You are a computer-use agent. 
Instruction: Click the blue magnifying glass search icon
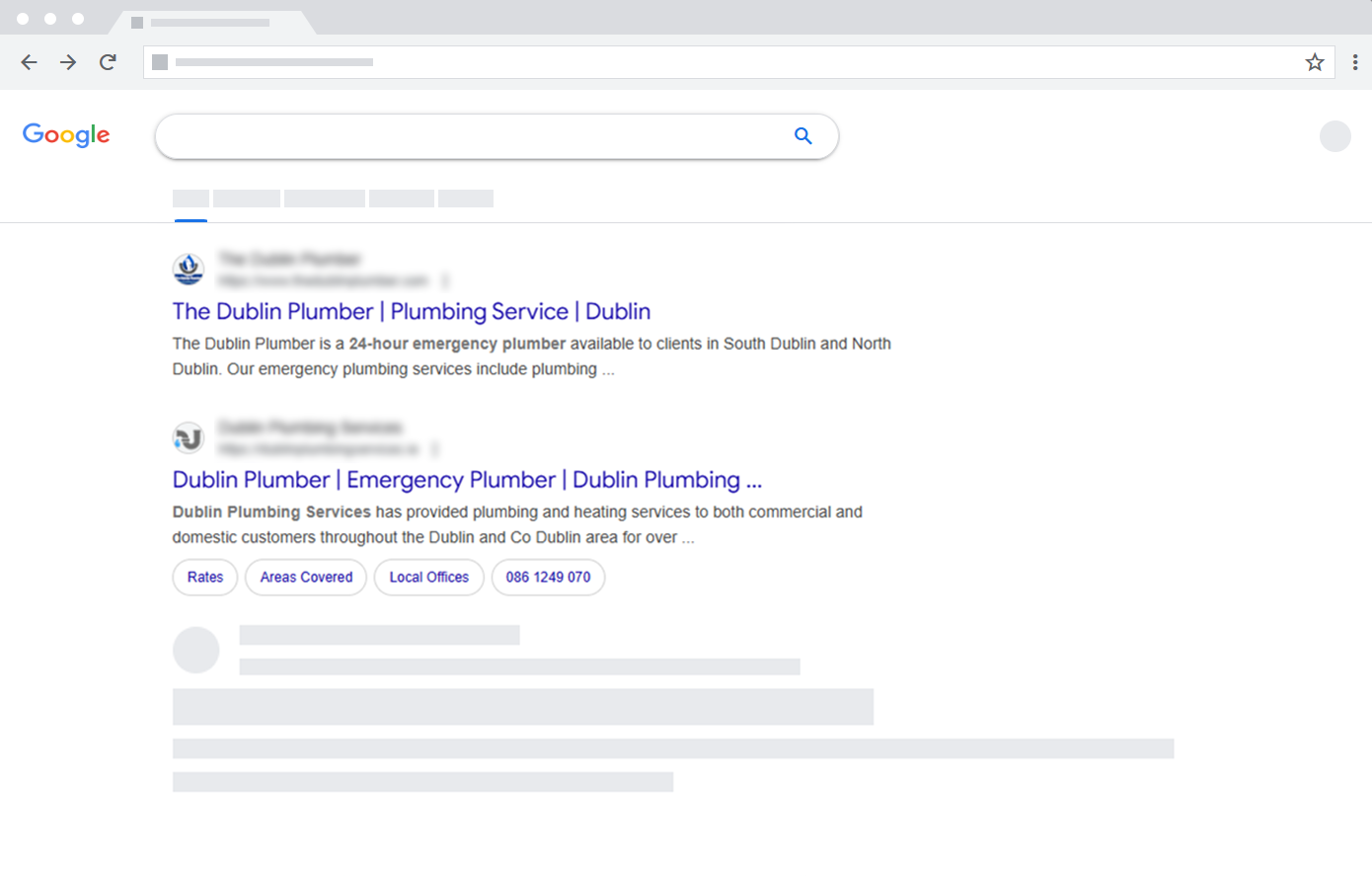click(x=803, y=136)
